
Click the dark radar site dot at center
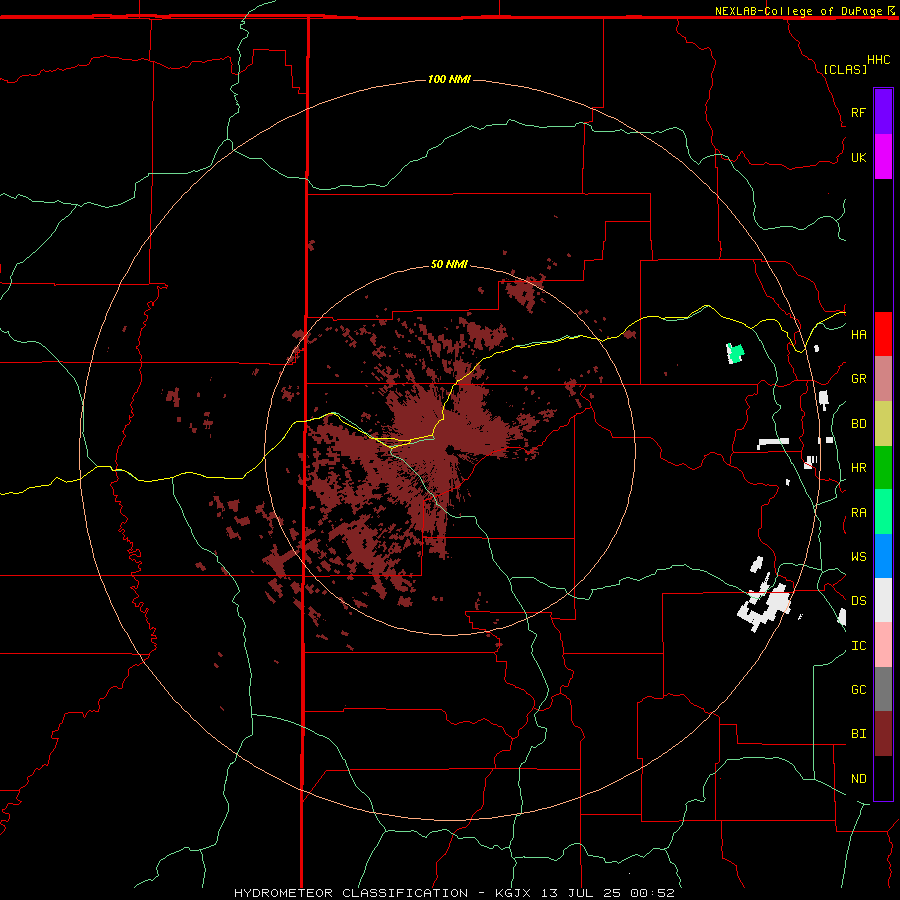[450, 449]
